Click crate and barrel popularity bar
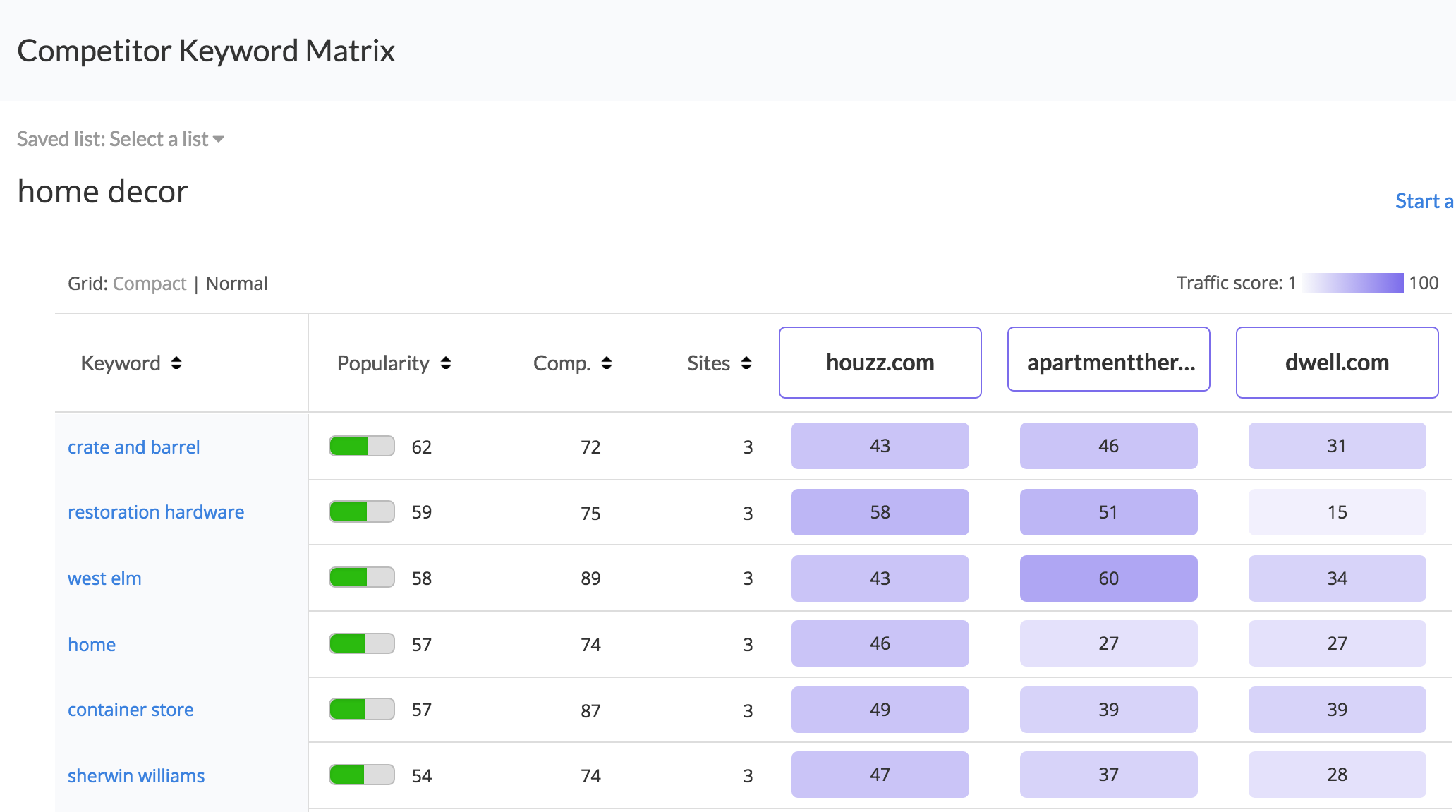The width and height of the screenshot is (1456, 812). pos(362,447)
